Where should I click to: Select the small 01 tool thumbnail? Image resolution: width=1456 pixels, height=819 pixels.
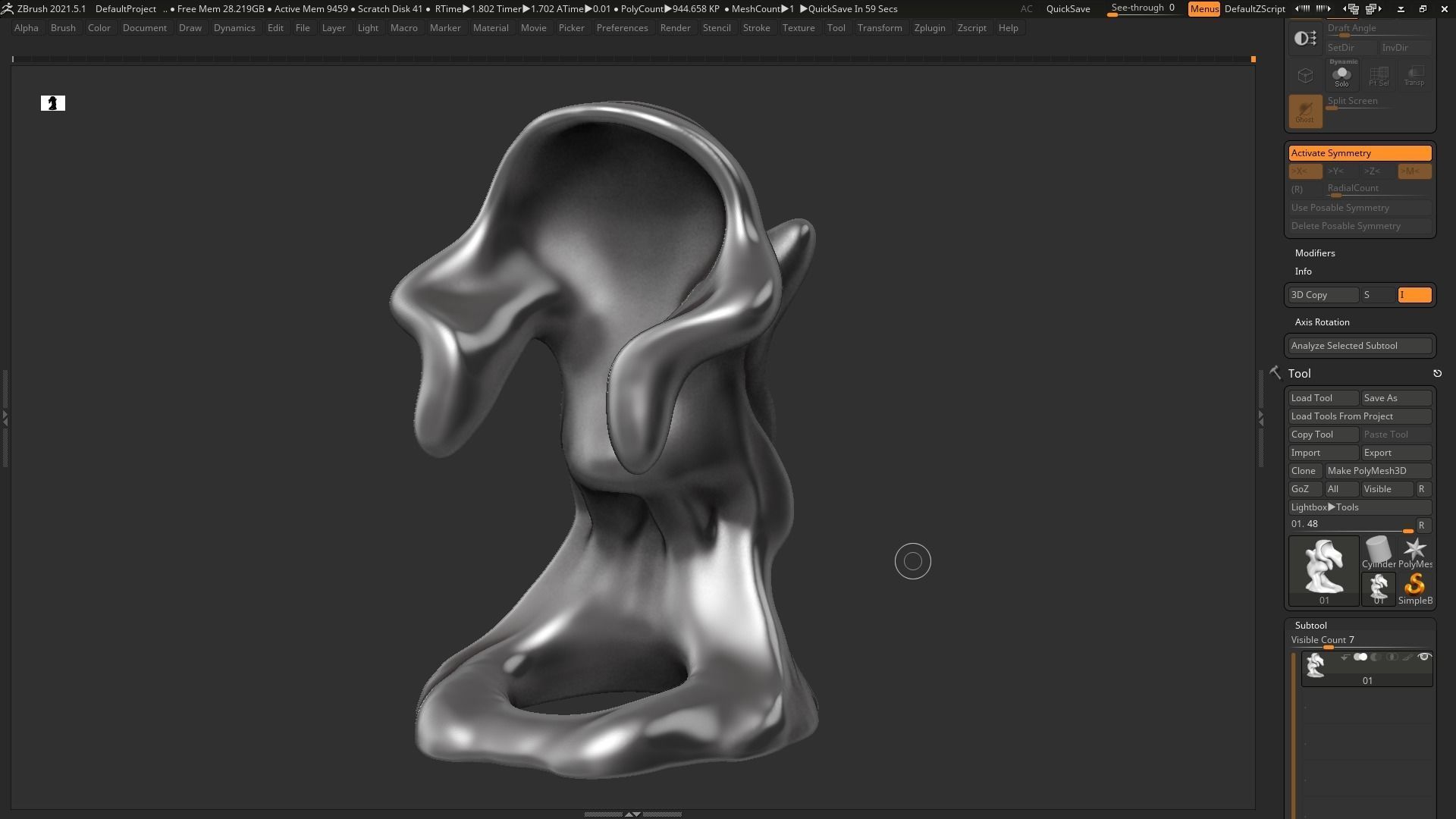click(1379, 588)
